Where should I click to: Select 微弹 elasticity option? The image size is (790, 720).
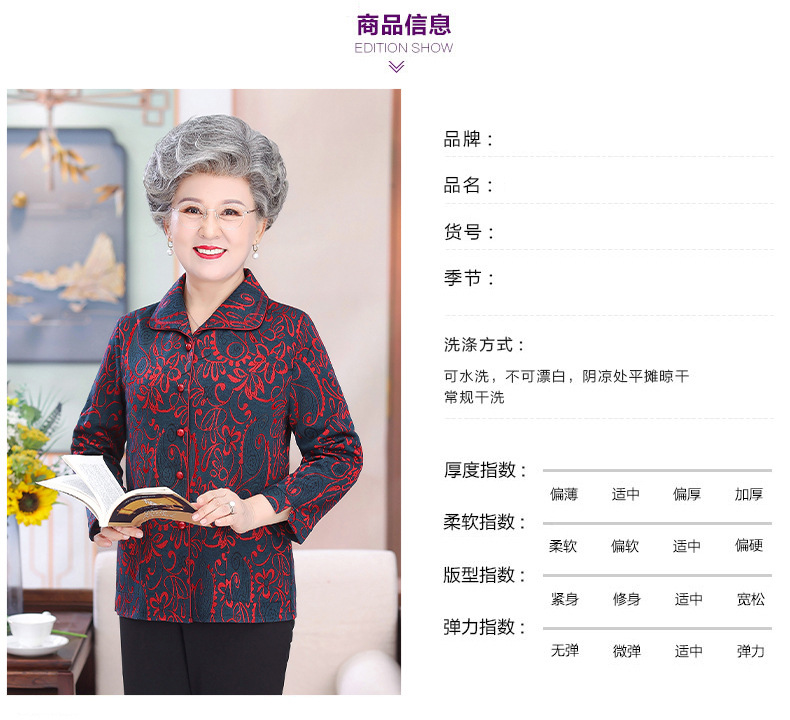click(x=627, y=651)
